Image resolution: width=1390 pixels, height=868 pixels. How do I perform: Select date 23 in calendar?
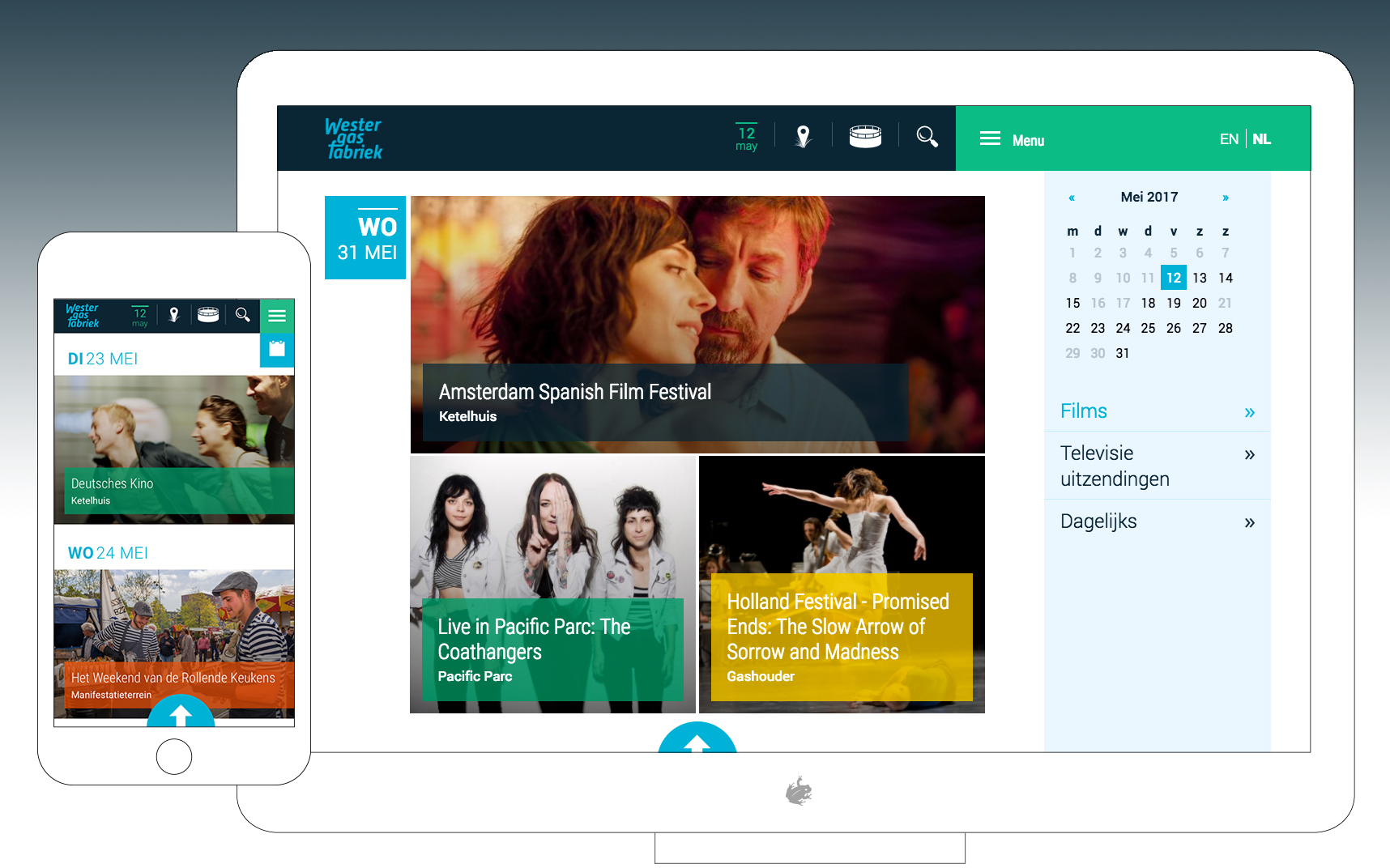1098,328
